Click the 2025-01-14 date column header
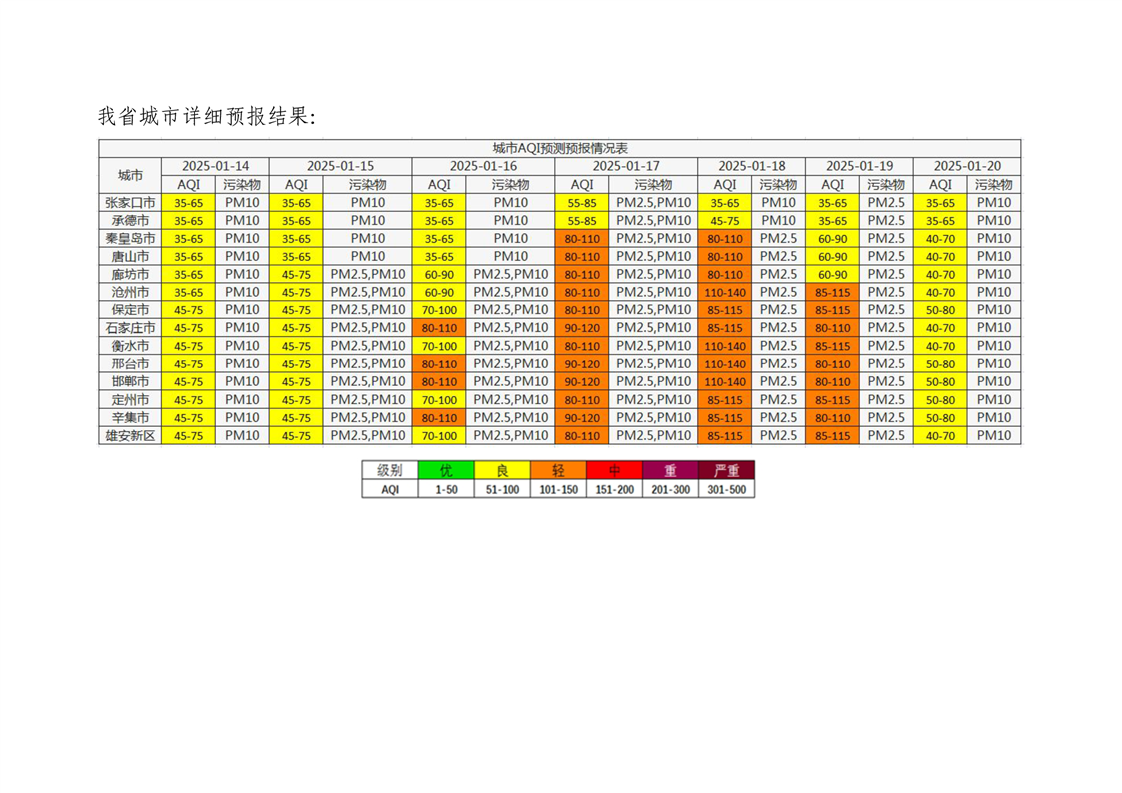Viewport: 1122px width, 793px height. [215, 166]
